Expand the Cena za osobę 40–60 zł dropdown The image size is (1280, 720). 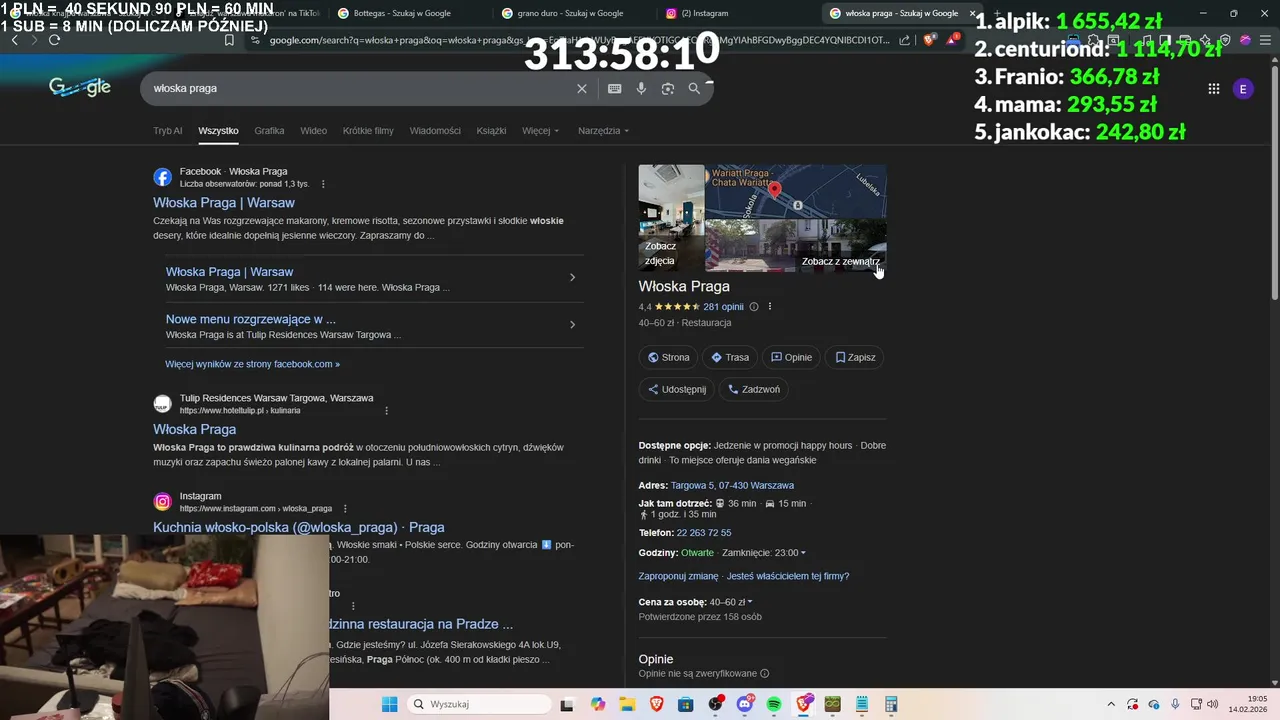click(750, 602)
